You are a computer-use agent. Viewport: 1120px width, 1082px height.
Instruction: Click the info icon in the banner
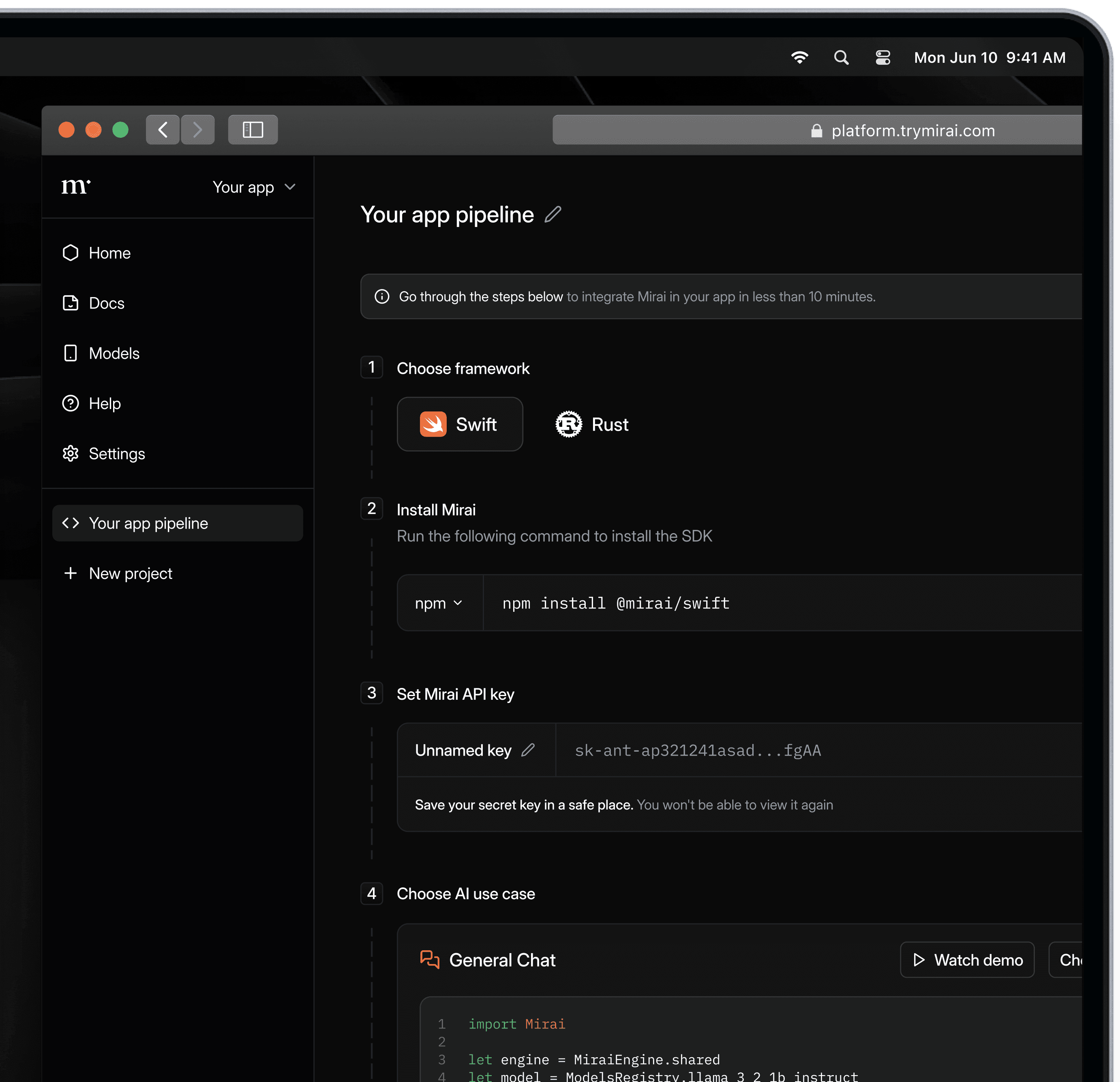(382, 297)
